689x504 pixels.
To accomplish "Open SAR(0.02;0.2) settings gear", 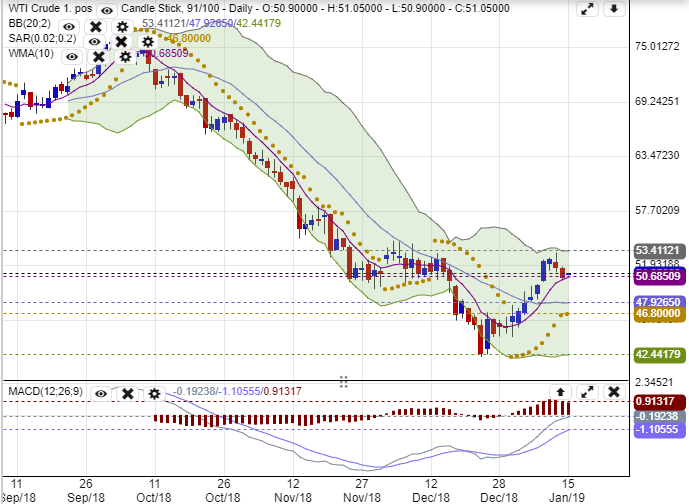I will pyautogui.click(x=146, y=42).
